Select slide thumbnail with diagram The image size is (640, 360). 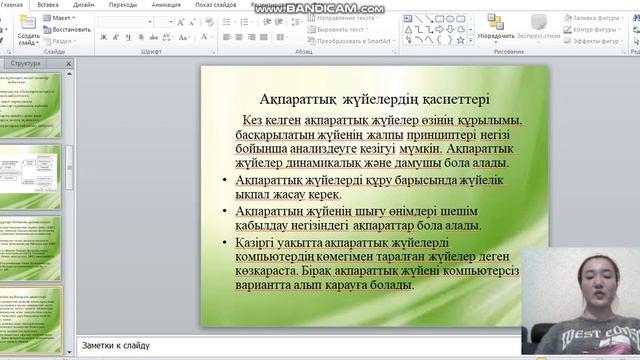(31, 176)
